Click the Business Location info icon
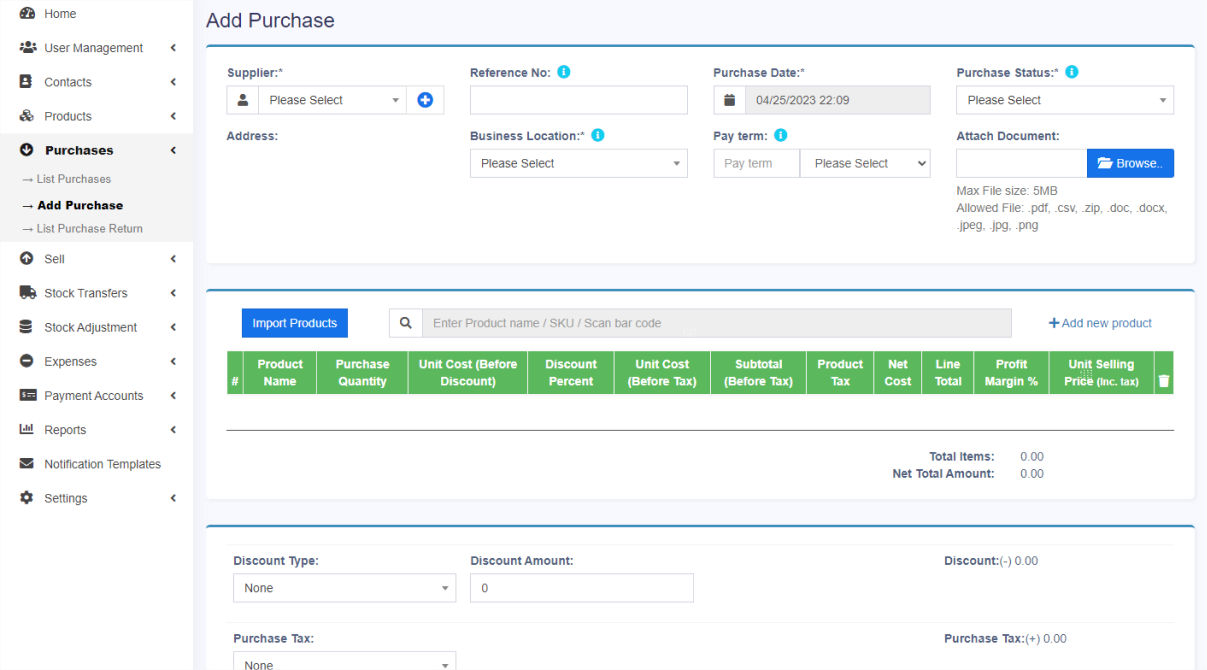This screenshot has height=670, width=1207. pyautogui.click(x=598, y=136)
